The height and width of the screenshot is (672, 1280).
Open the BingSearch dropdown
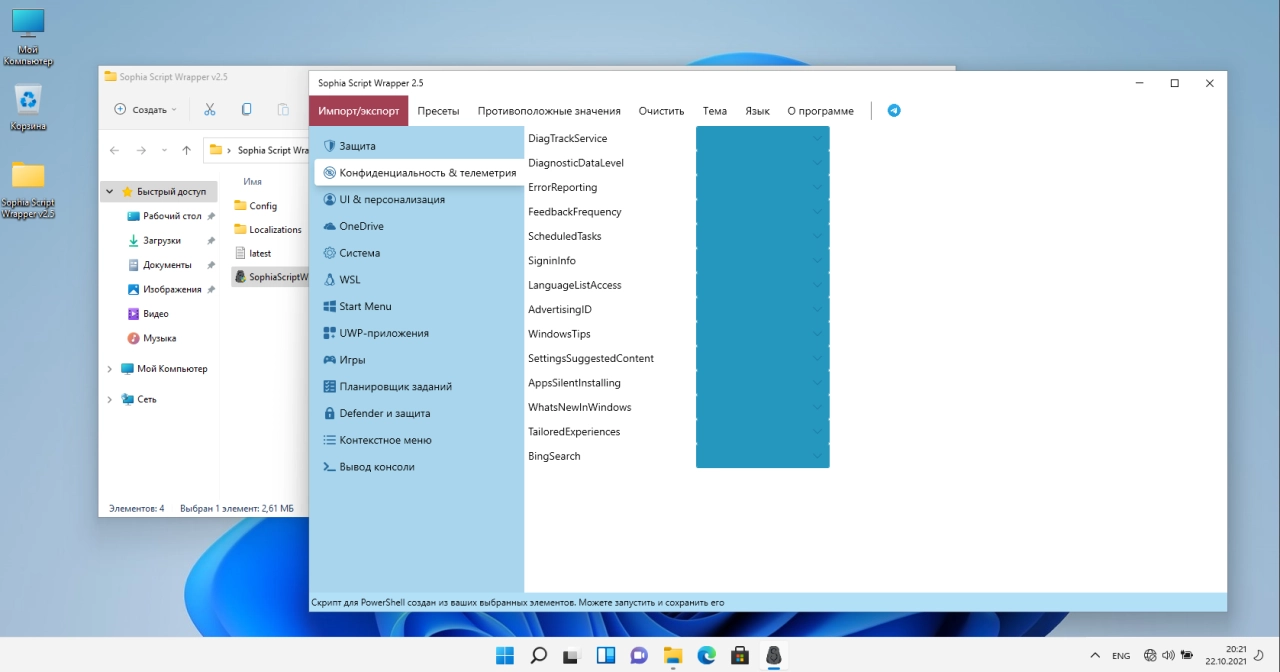(763, 456)
